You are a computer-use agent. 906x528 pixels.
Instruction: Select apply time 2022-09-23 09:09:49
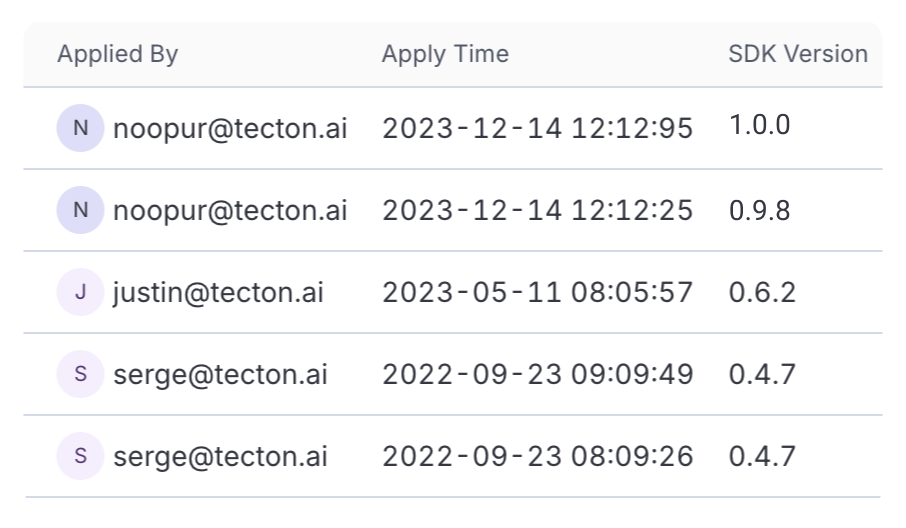537,374
